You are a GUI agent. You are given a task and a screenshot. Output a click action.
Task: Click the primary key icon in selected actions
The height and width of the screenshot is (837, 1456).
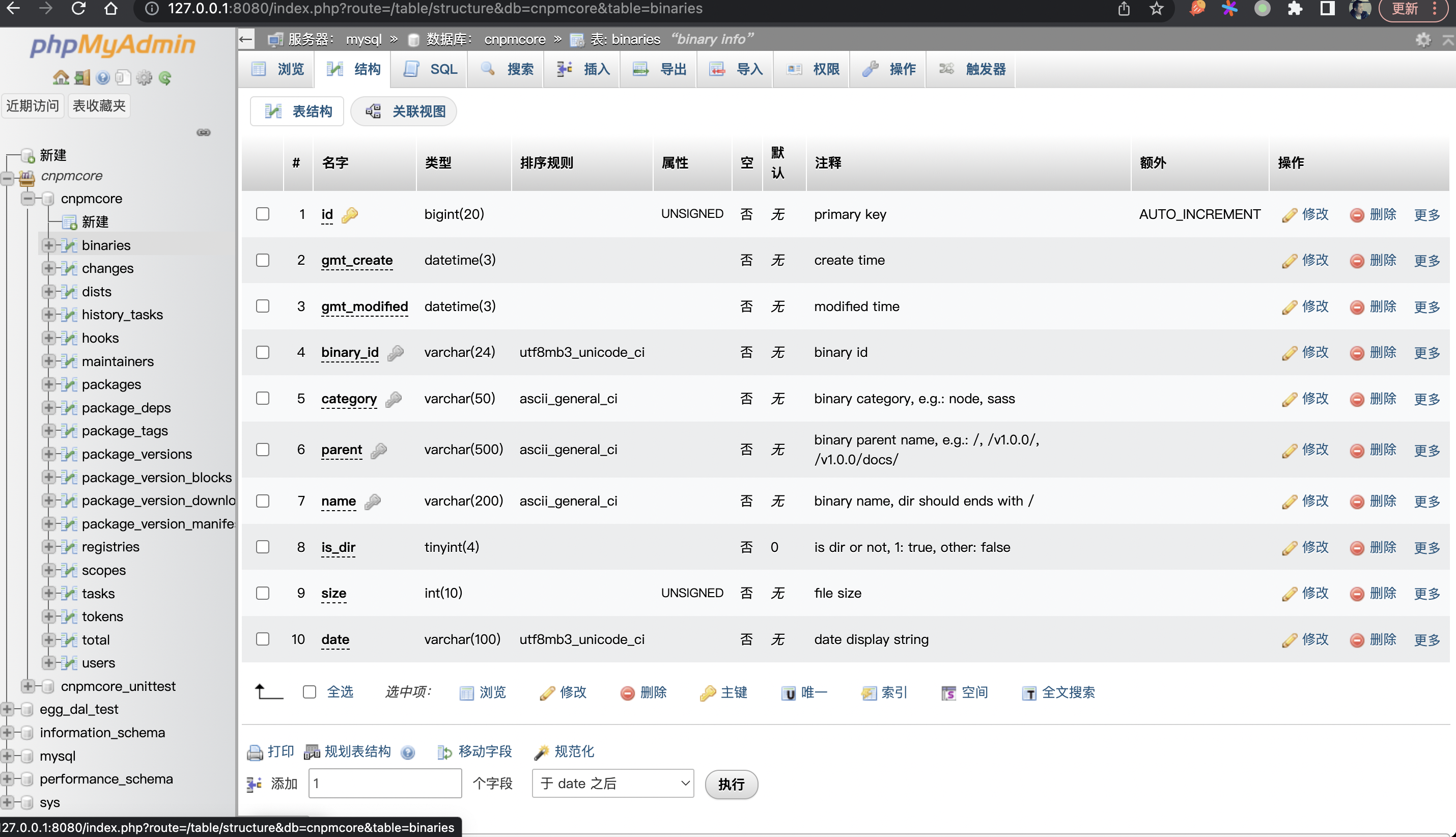point(707,693)
